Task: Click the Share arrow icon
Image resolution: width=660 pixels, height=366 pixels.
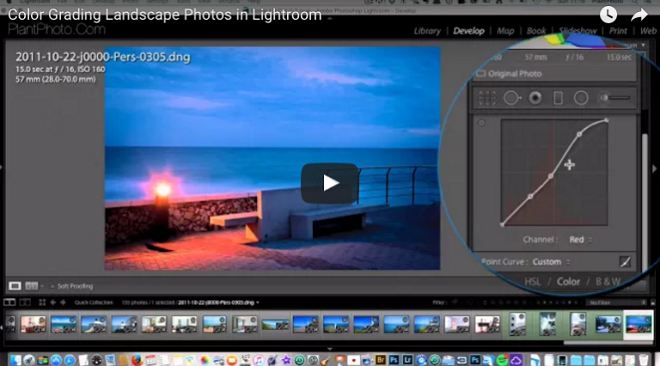Action: [639, 15]
